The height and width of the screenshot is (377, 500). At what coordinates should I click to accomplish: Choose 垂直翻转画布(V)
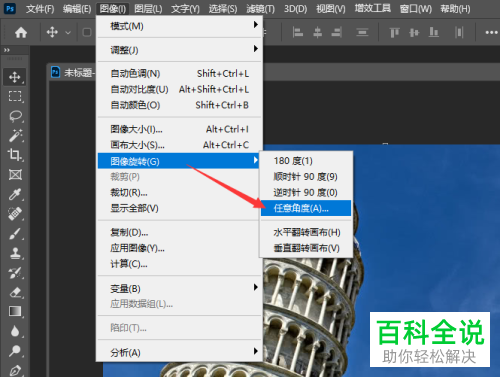coord(306,248)
